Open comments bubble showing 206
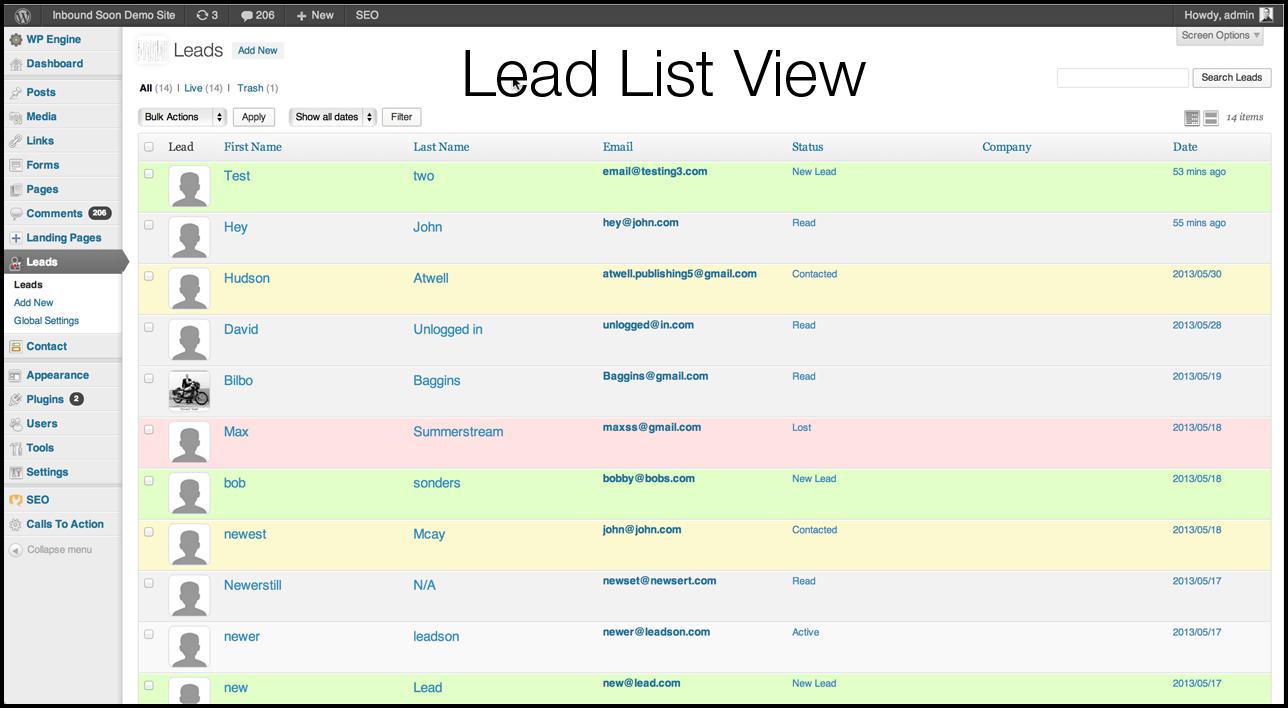This screenshot has width=1288, height=708. pos(258,15)
